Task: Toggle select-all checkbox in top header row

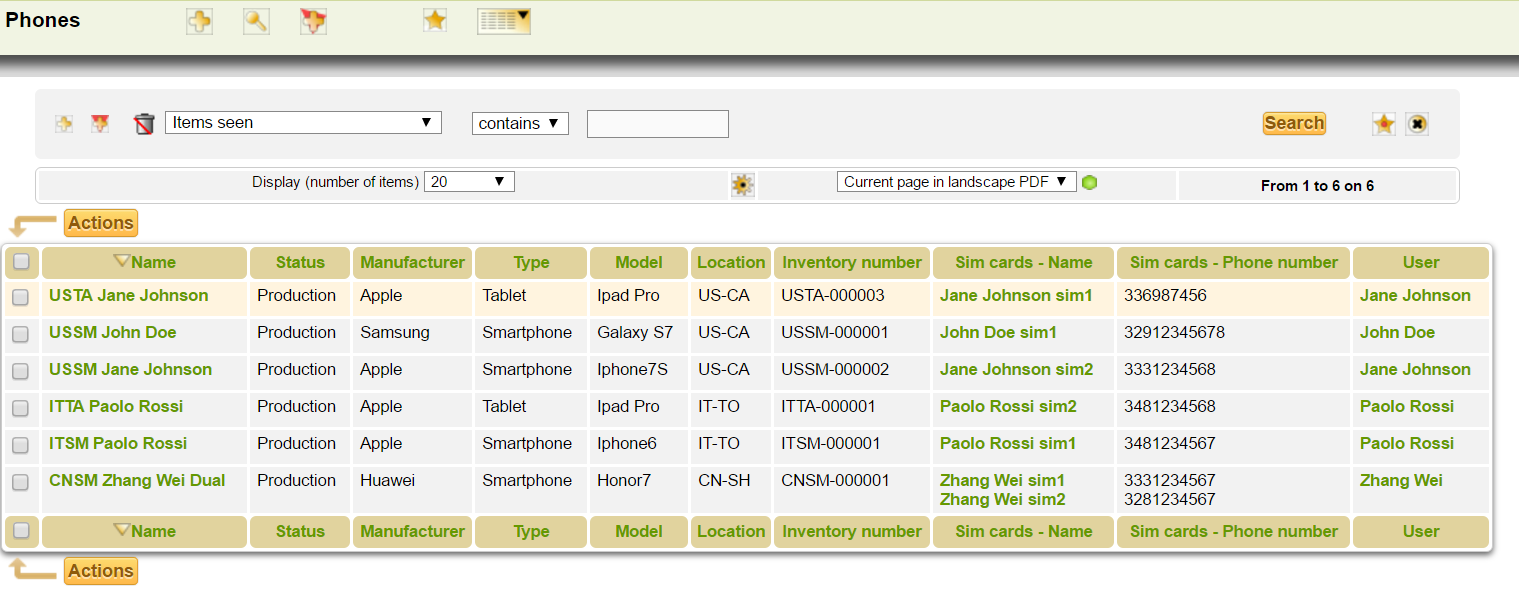Action: click(x=21, y=263)
